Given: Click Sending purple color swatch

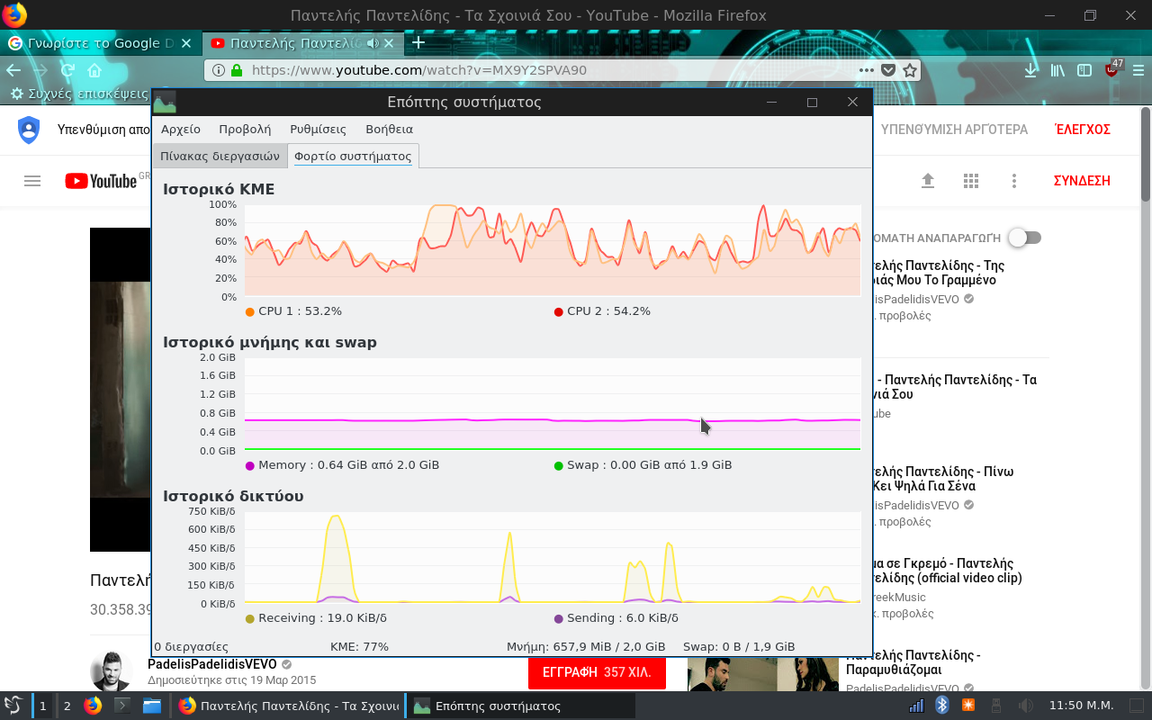Looking at the screenshot, I should coord(558,619).
